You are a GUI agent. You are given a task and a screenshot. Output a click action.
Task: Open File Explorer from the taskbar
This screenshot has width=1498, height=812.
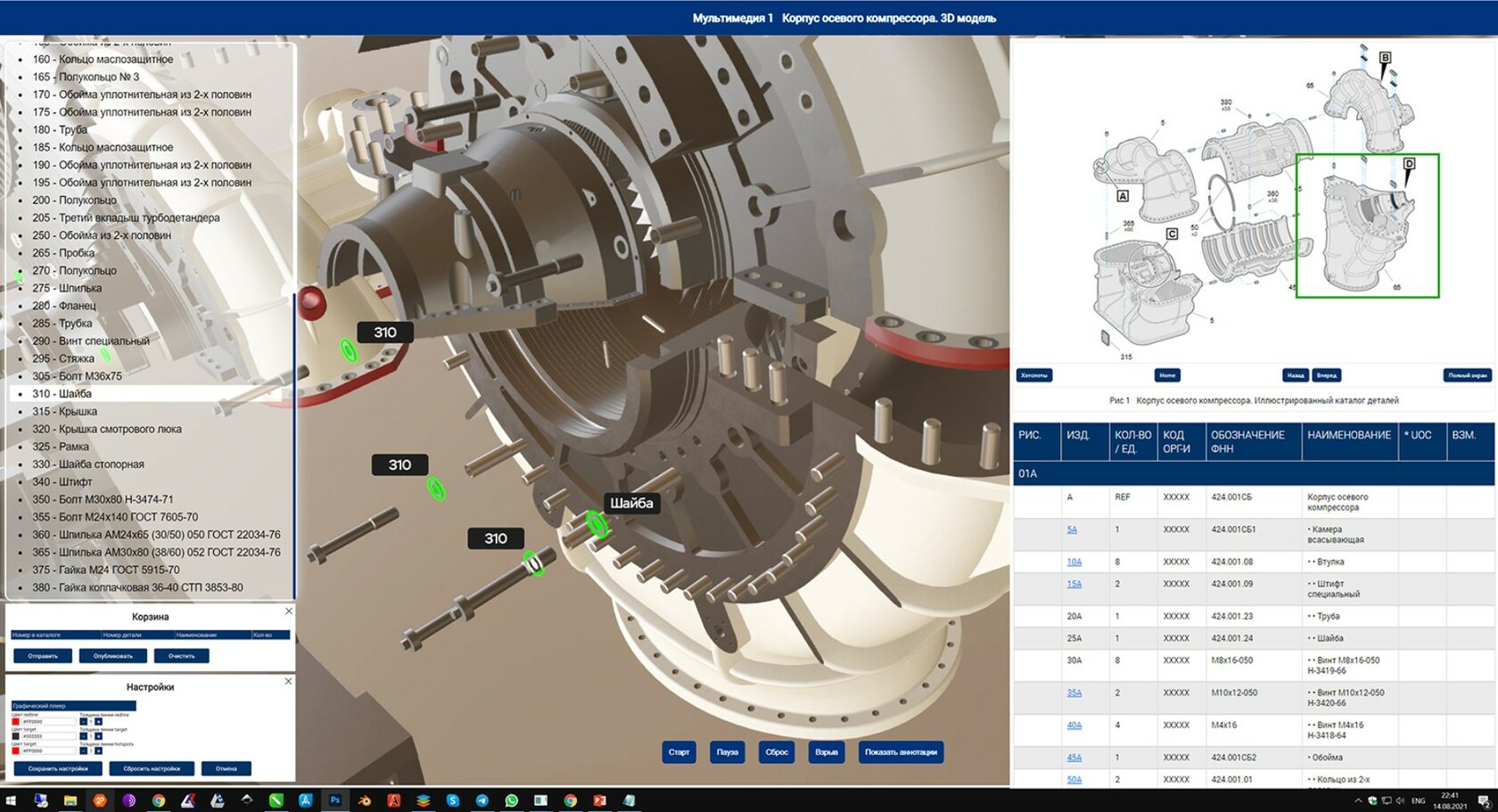(70, 800)
